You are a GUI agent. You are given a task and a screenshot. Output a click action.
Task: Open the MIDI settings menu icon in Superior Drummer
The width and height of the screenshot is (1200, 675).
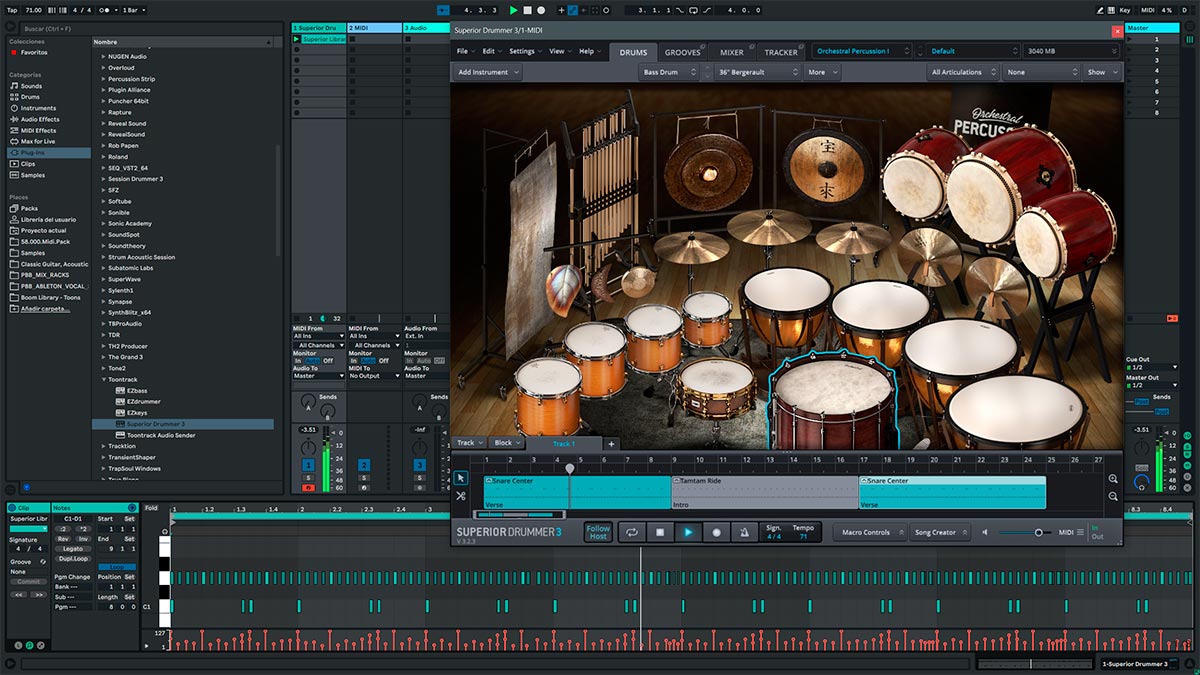(x=1080, y=532)
